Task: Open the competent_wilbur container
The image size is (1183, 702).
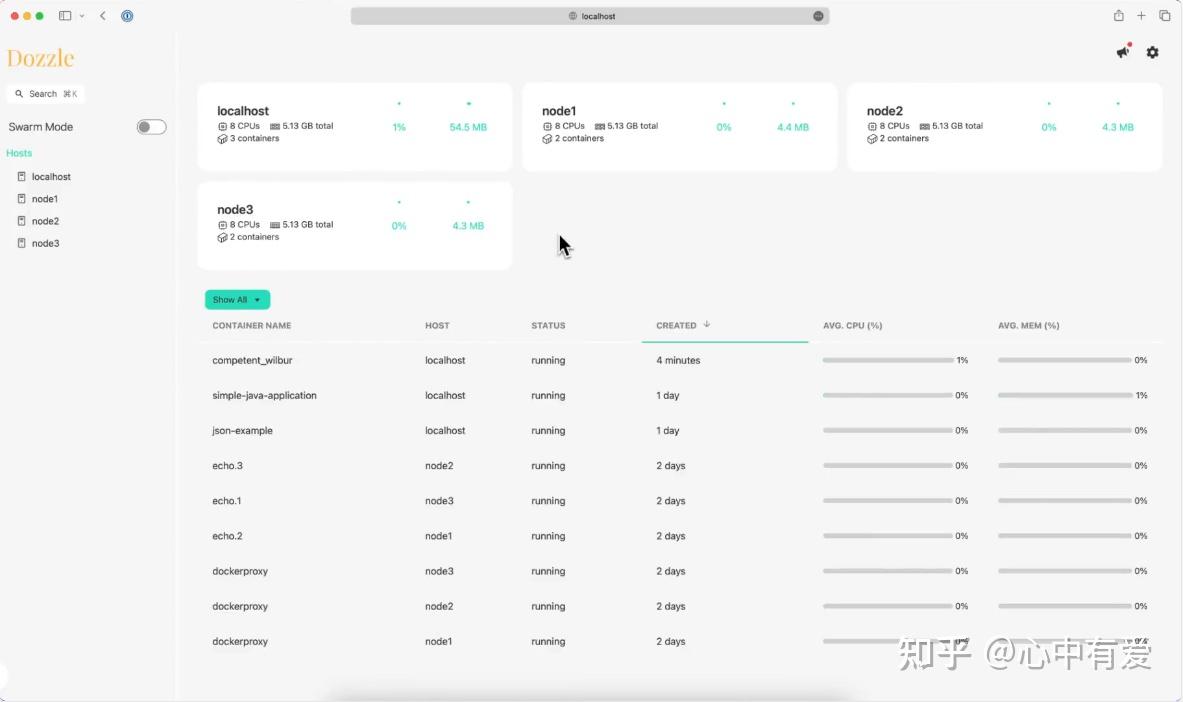Action: (252, 360)
